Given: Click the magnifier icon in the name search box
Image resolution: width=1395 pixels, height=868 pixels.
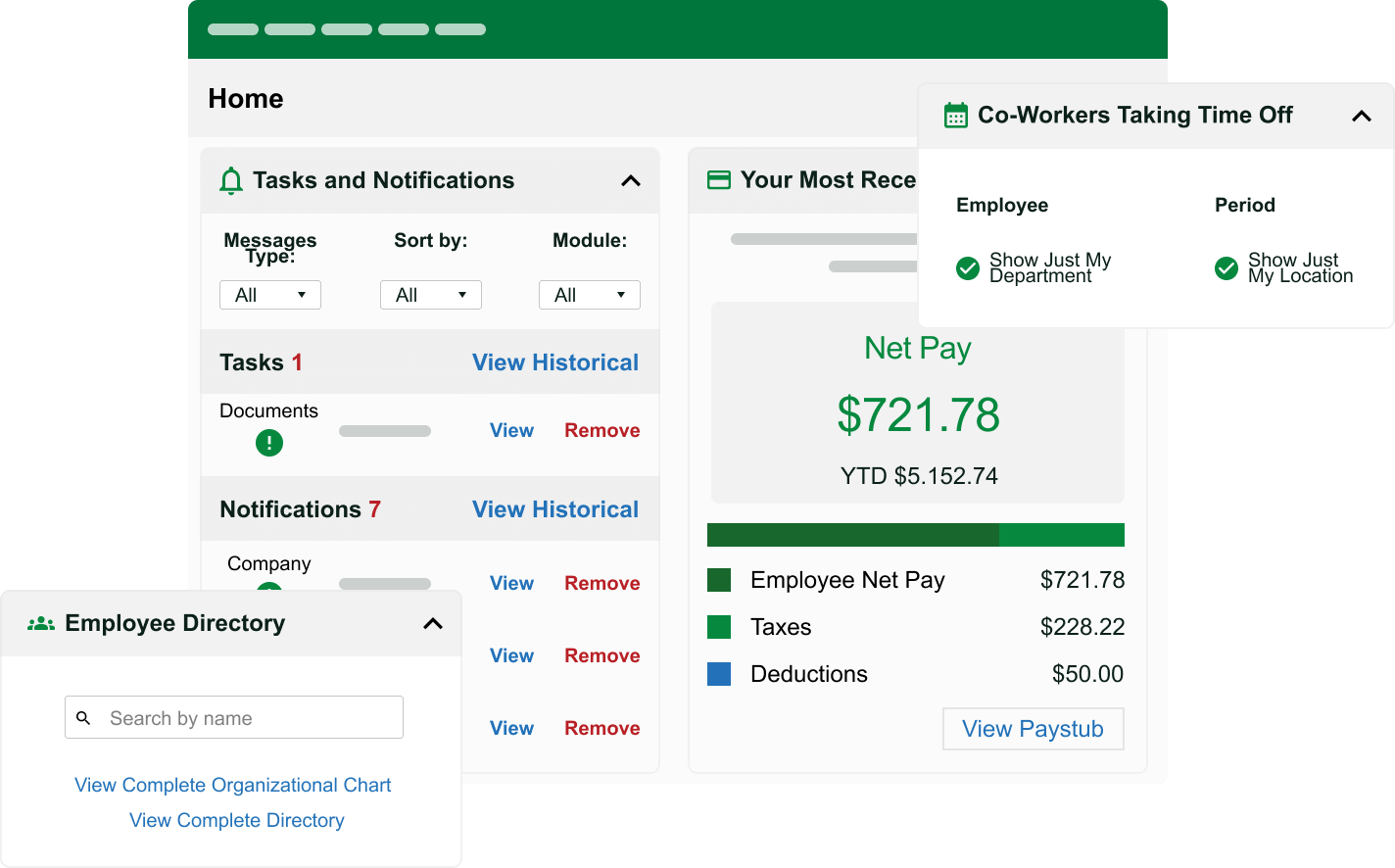Looking at the screenshot, I should point(84,717).
